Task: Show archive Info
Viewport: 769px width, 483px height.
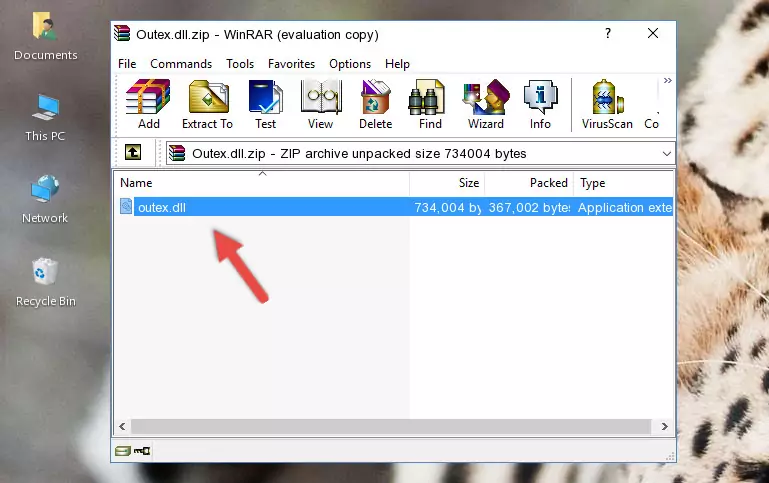Action: pyautogui.click(x=540, y=104)
